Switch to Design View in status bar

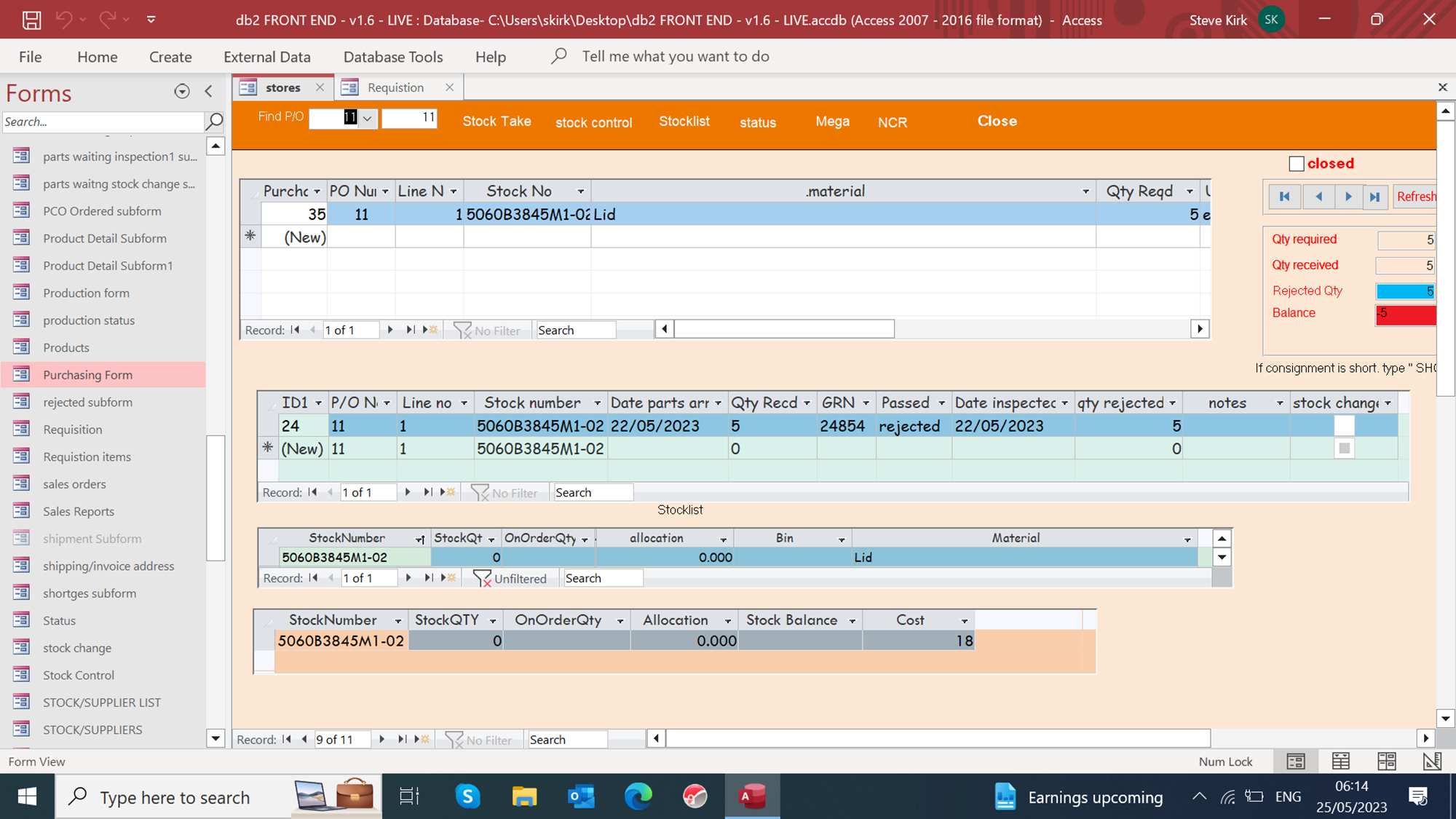coord(1431,761)
